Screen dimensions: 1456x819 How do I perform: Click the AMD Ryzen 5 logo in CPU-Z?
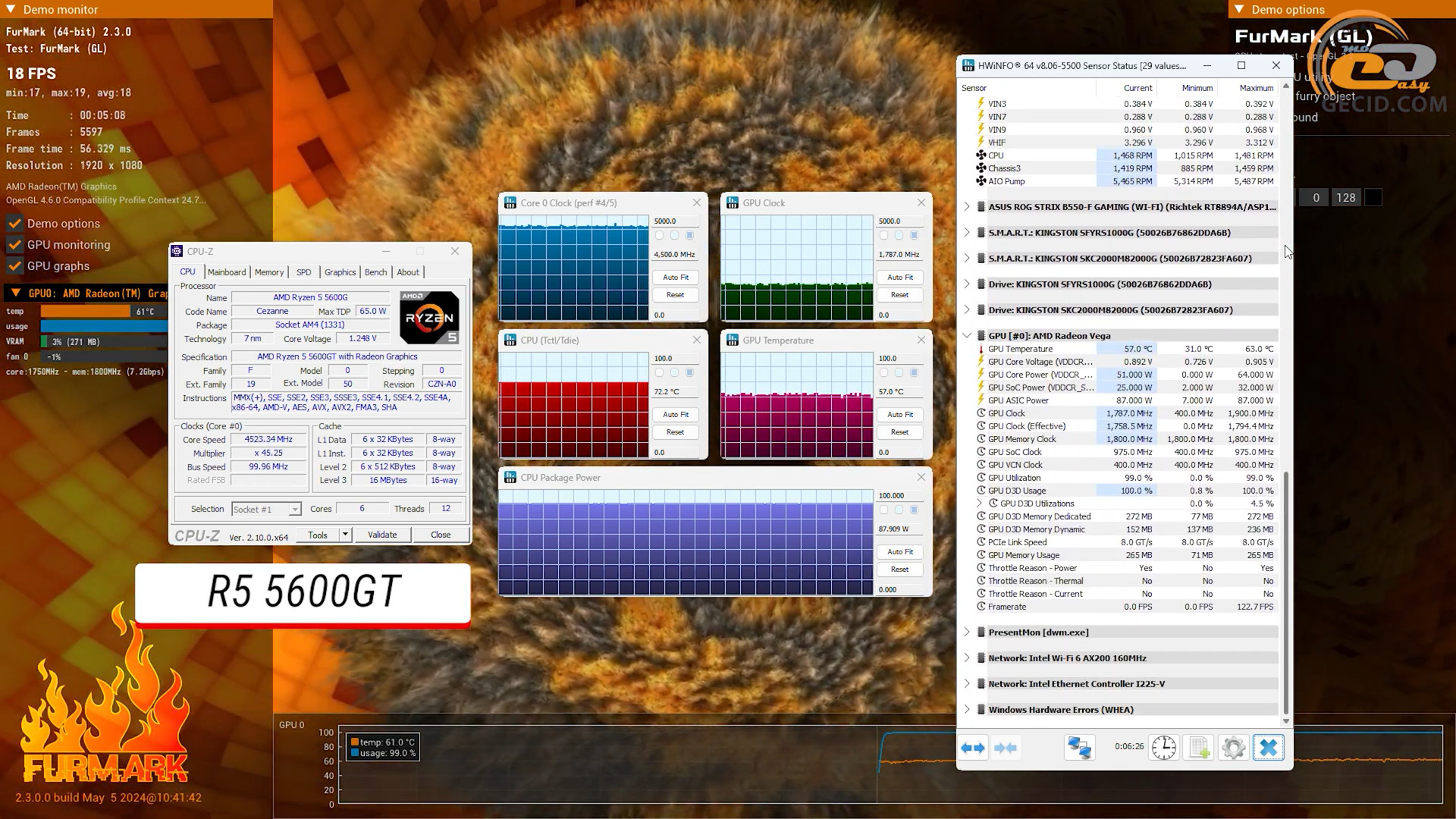pyautogui.click(x=429, y=317)
